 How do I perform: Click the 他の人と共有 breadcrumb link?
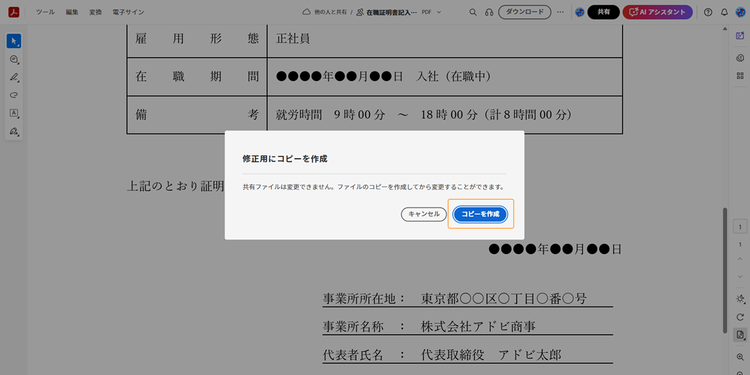(330, 12)
